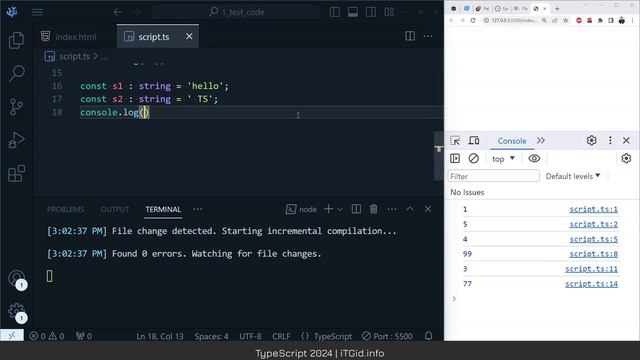
Task: Click the ports forwarded status item
Action: point(84,336)
